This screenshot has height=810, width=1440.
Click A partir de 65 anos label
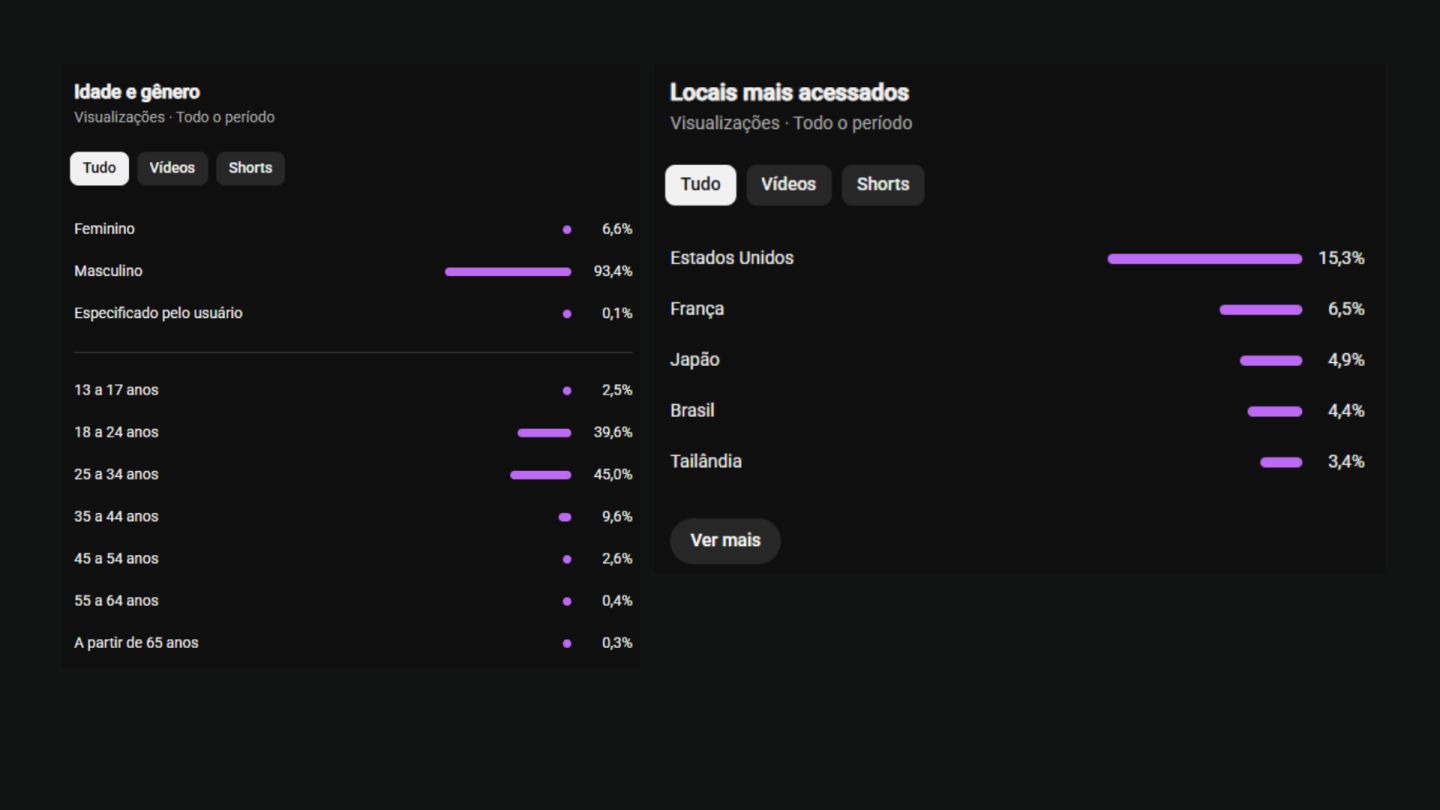click(136, 643)
